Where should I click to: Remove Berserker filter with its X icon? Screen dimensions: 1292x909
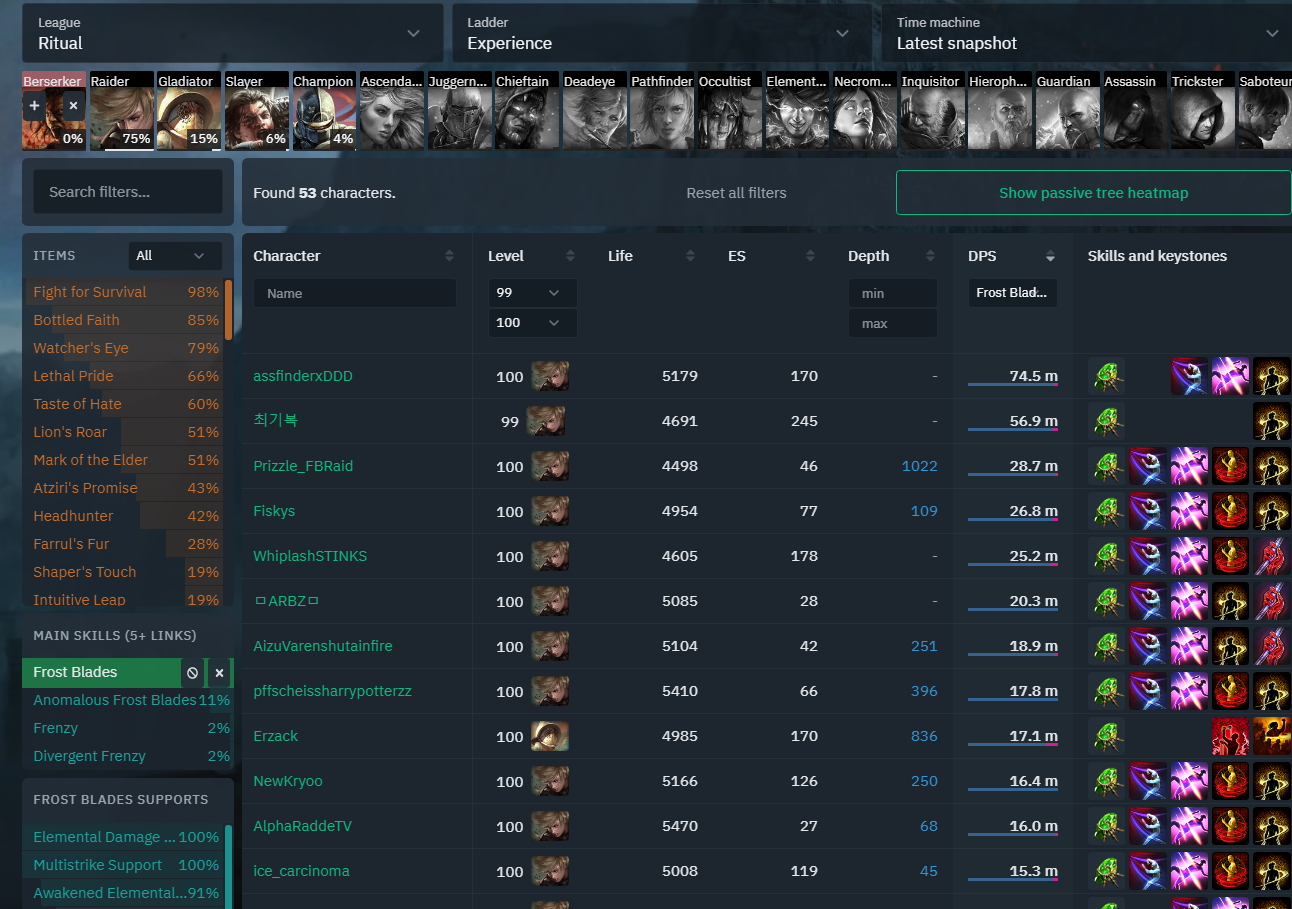73,105
